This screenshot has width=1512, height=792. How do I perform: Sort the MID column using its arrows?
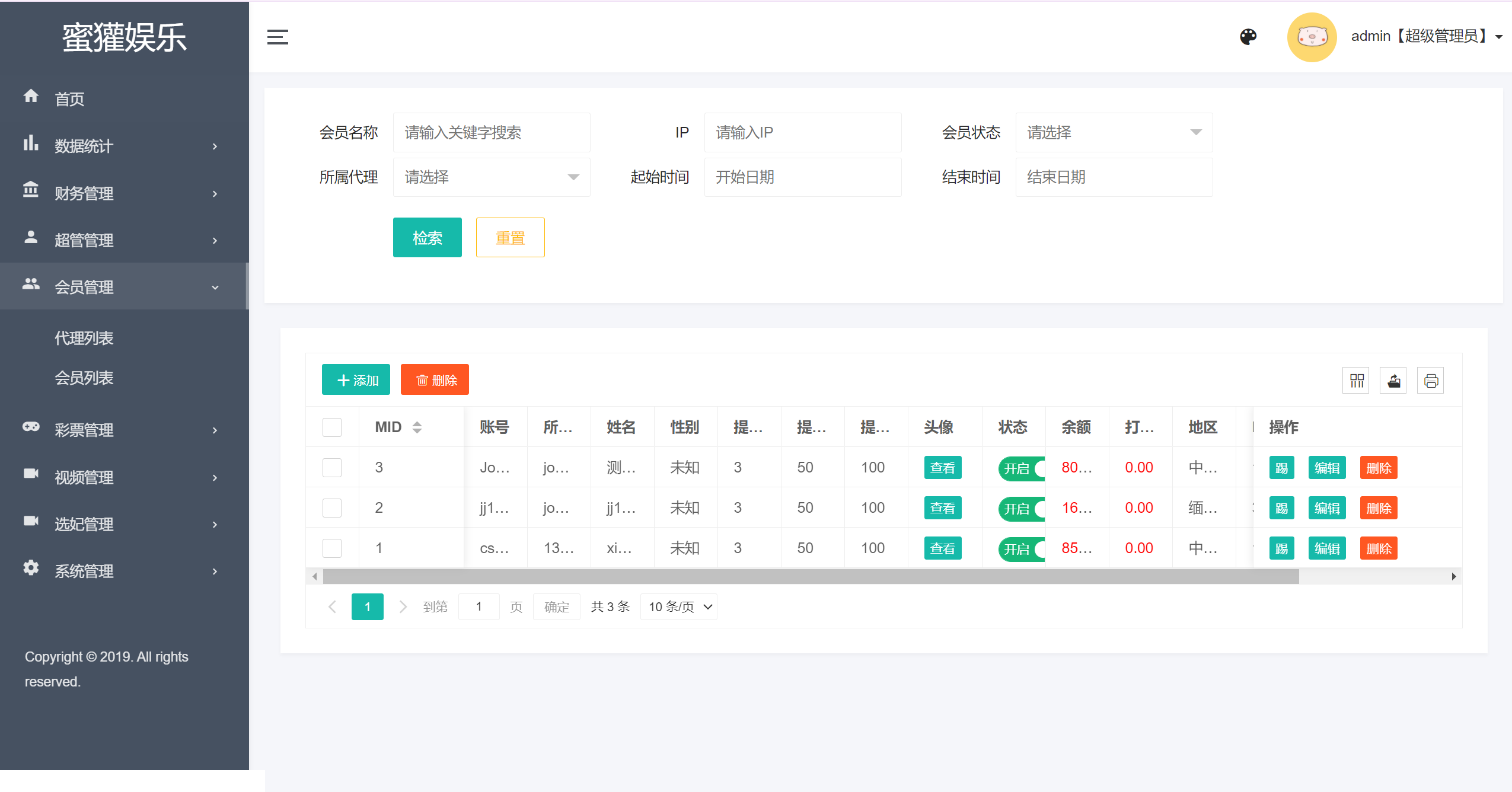[416, 427]
